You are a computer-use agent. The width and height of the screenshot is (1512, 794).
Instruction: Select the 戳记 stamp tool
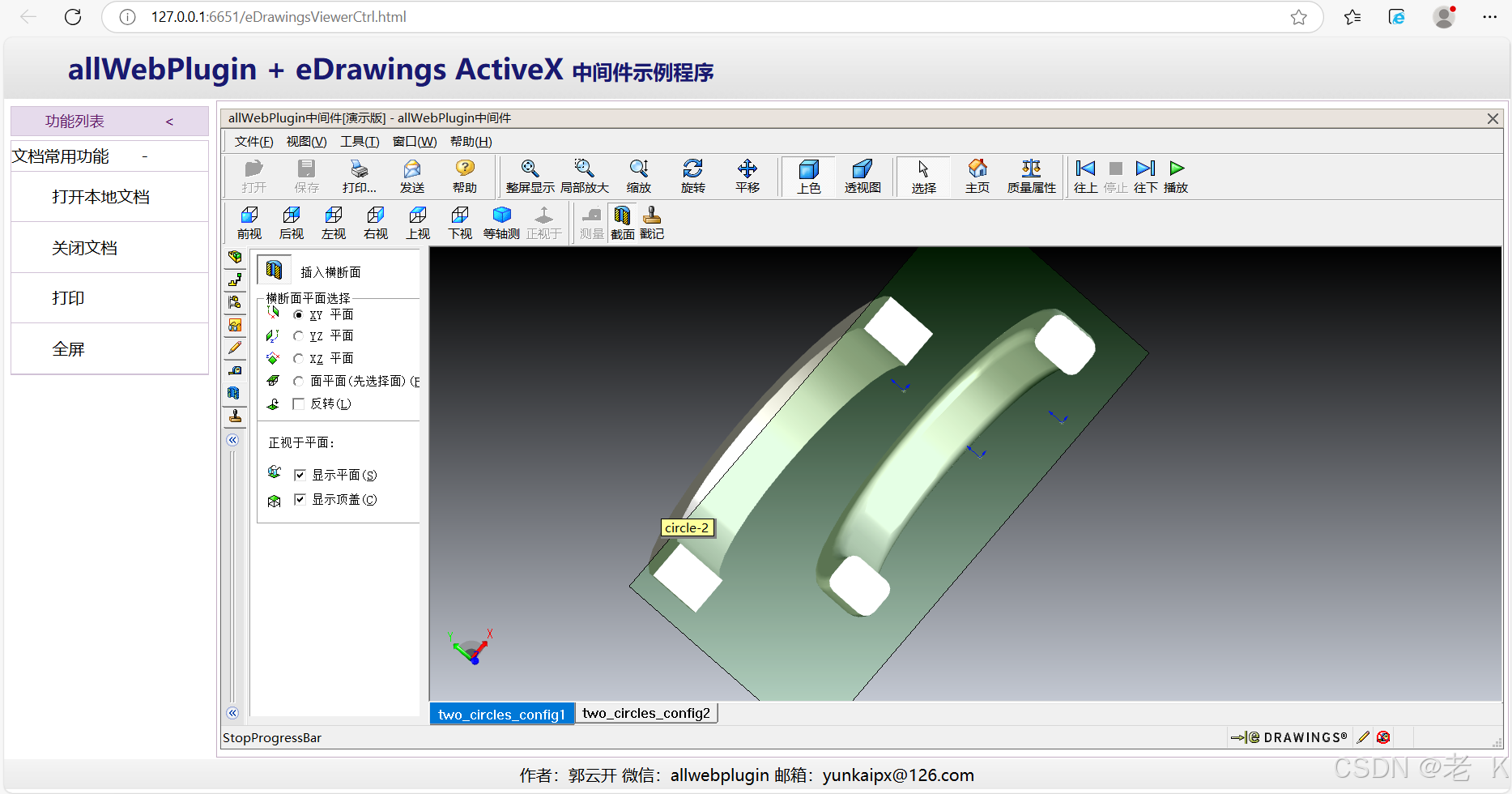click(x=652, y=222)
